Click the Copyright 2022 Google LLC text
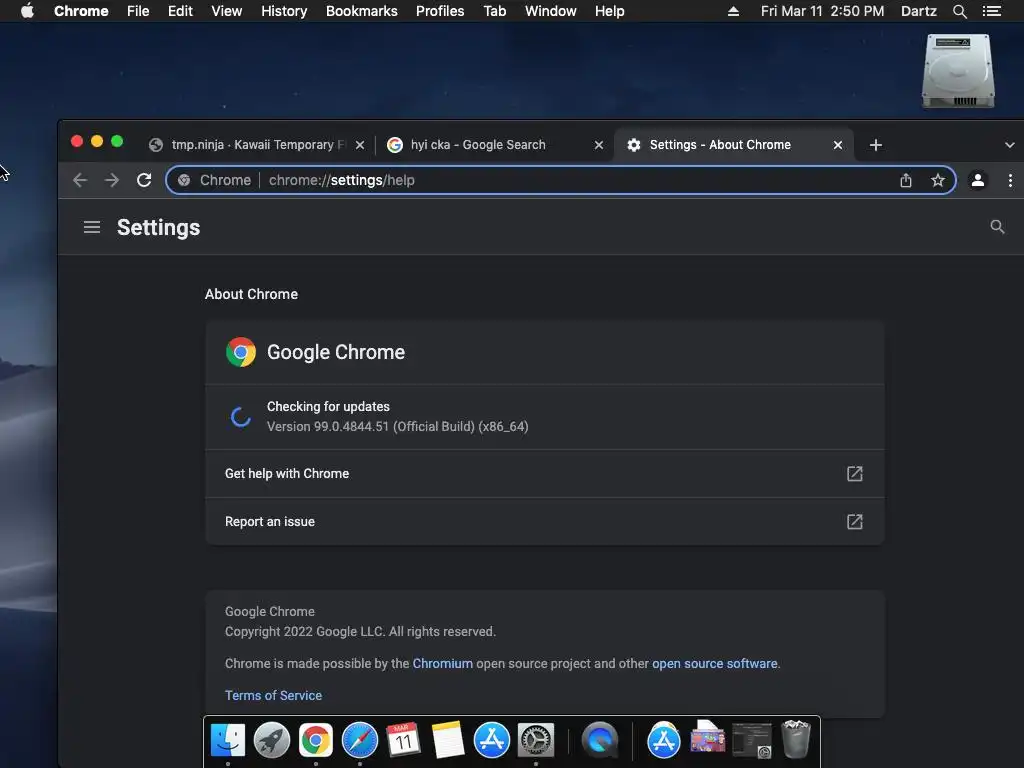Viewport: 1024px width, 768px height. (x=360, y=632)
